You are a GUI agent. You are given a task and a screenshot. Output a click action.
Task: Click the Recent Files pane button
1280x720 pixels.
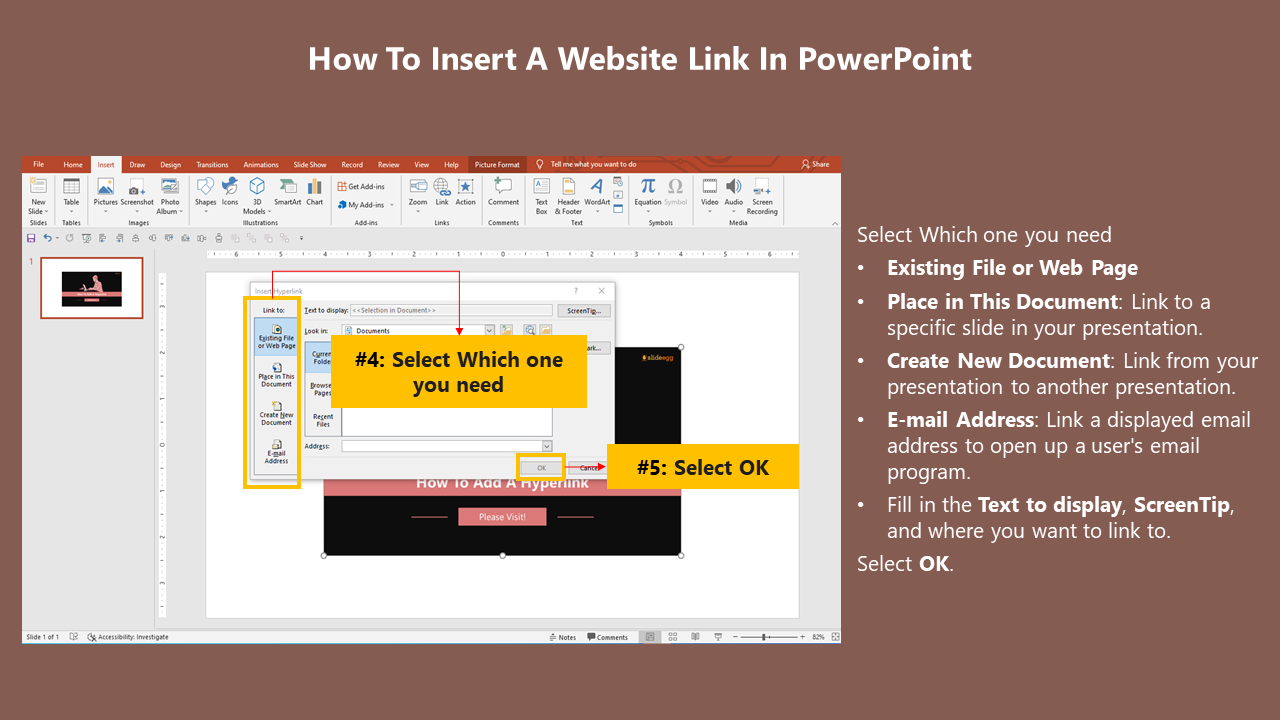click(323, 419)
